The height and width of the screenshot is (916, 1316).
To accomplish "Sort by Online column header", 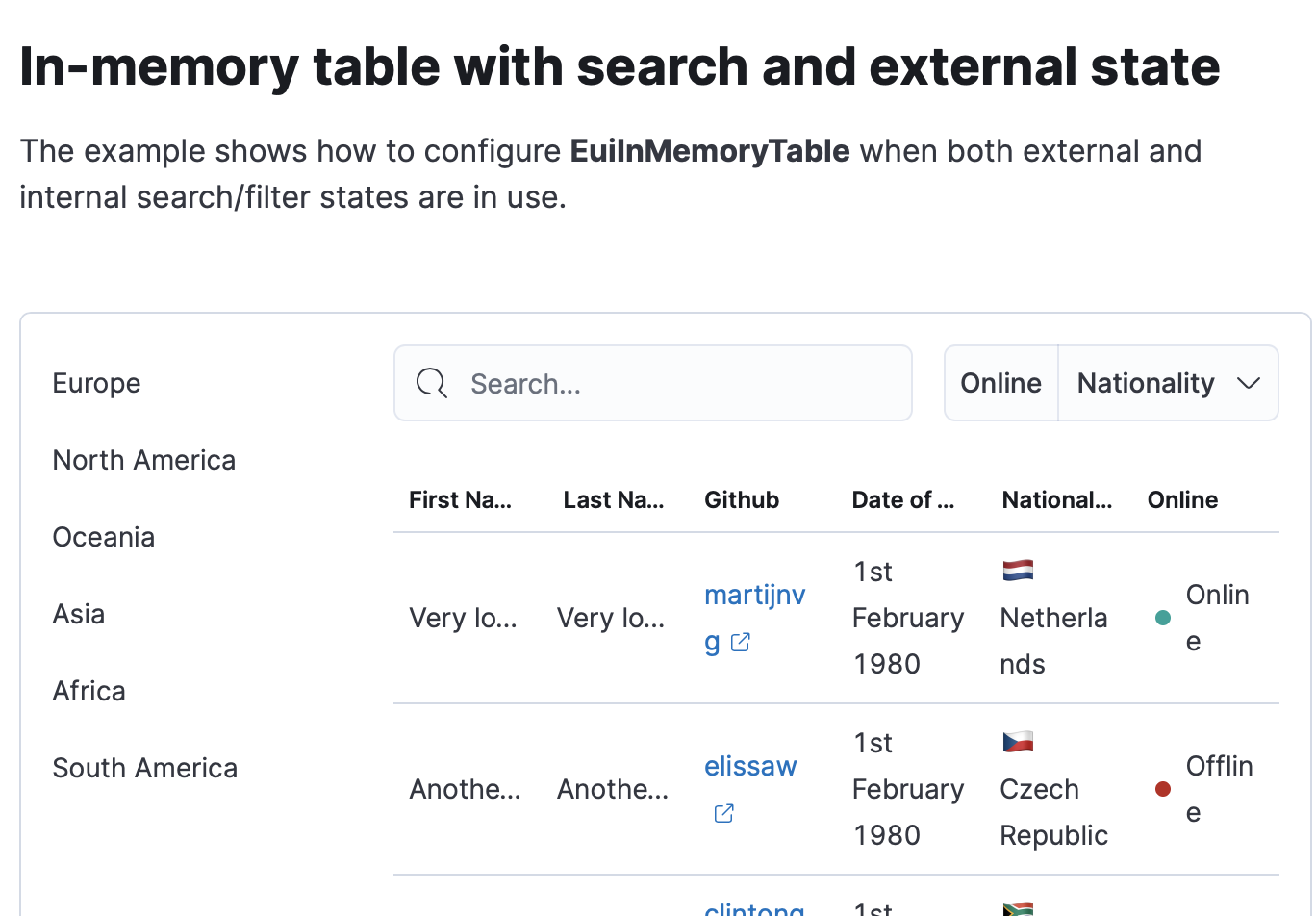I will [x=1182, y=499].
